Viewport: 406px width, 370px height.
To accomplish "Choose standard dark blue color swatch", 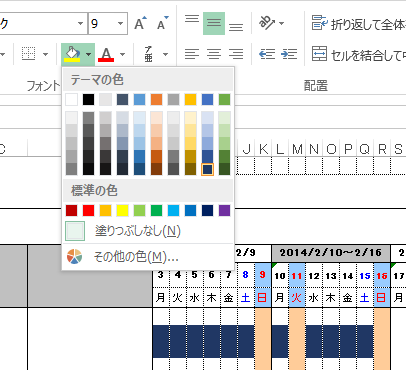I will (x=207, y=210).
